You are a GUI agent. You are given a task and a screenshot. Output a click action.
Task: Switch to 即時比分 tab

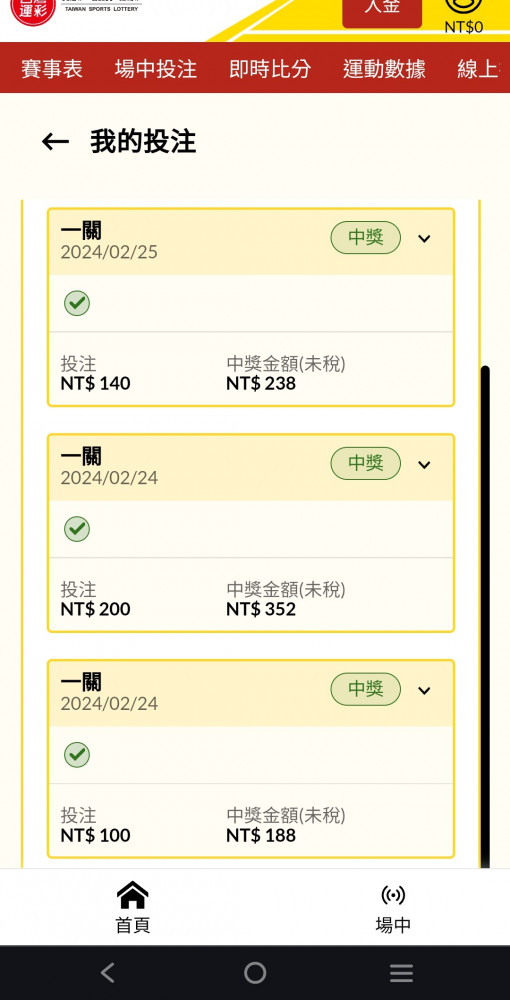[270, 69]
